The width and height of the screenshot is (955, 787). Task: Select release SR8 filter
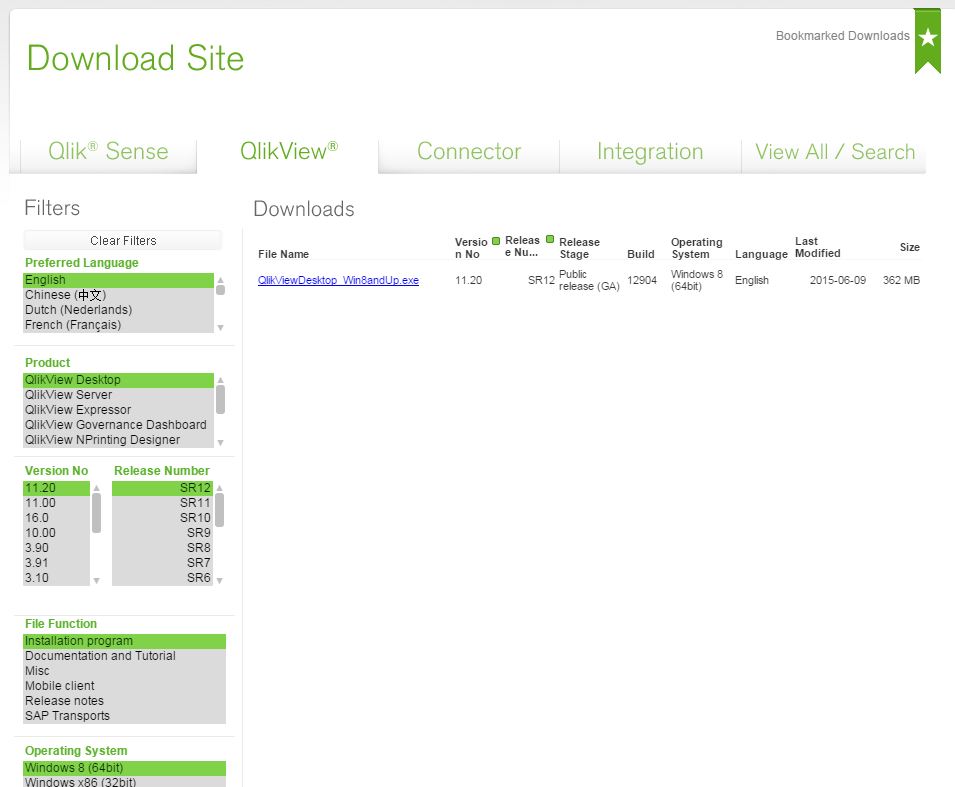[x=162, y=548]
